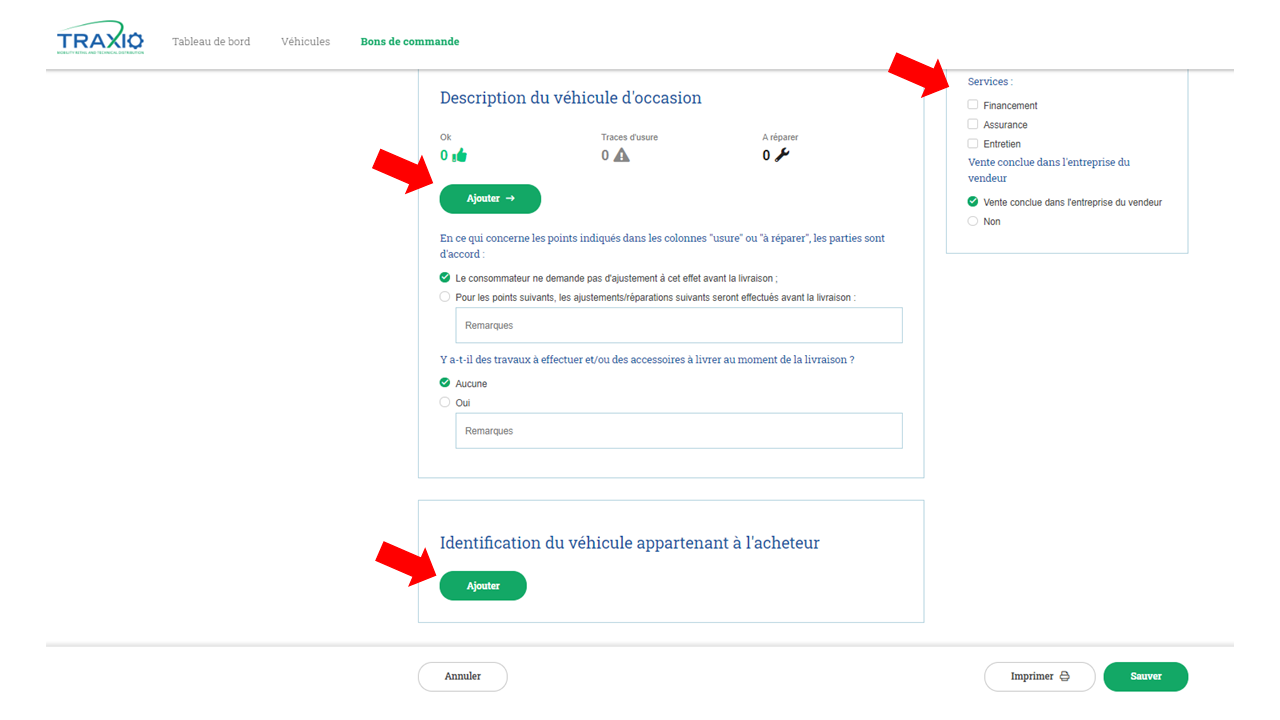Screen dimensions: 1280x720
Task: Click the wrench repair icon
Action: [x=782, y=155]
